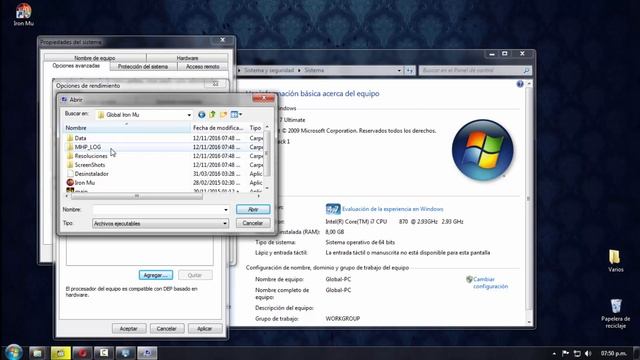The image size is (640, 360).
Task: Click Cancelar in the Abrir dialog
Action: tap(253, 223)
